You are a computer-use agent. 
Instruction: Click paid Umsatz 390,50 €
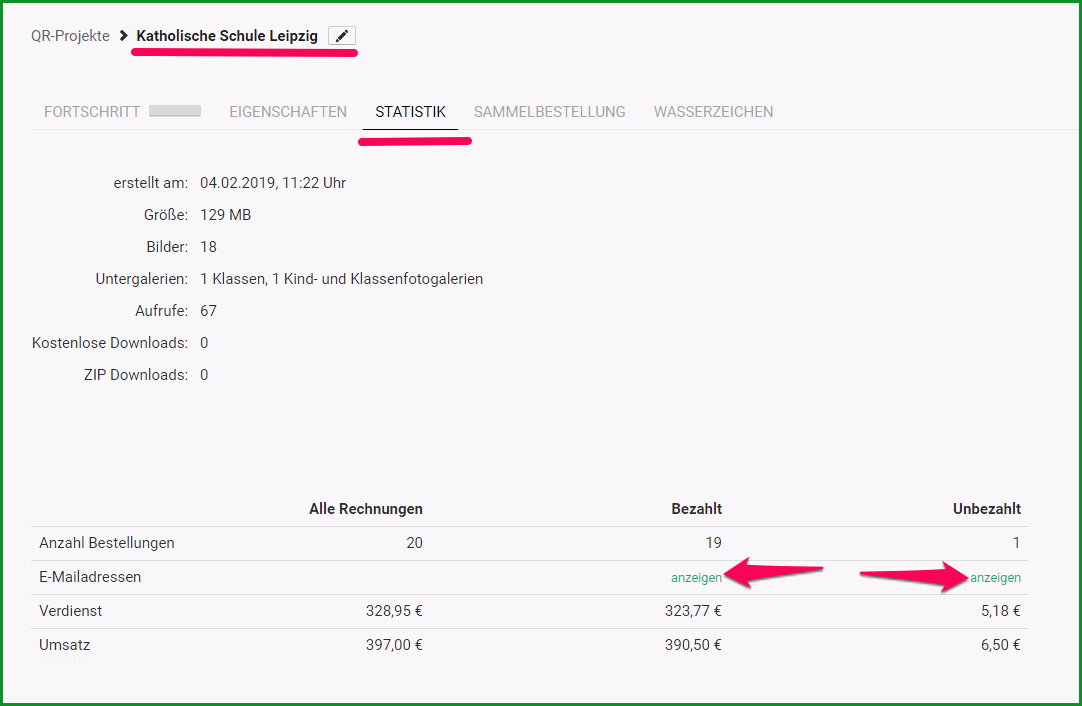(693, 645)
